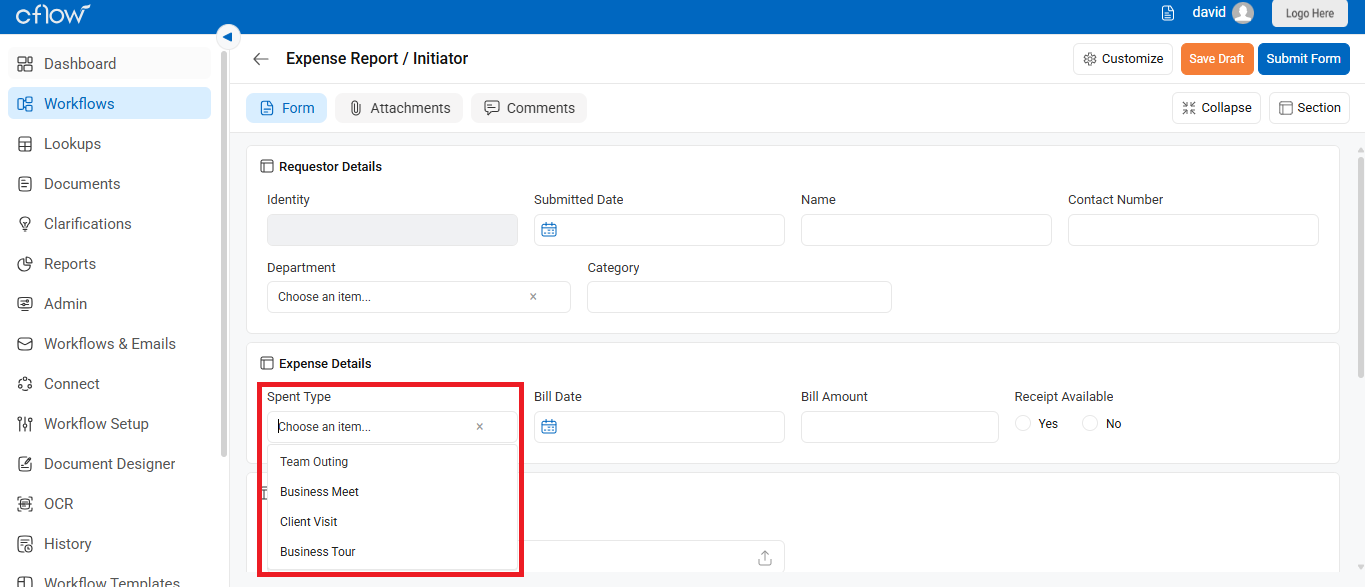This screenshot has width=1365, height=587.
Task: Click the Identity field
Action: pos(392,230)
